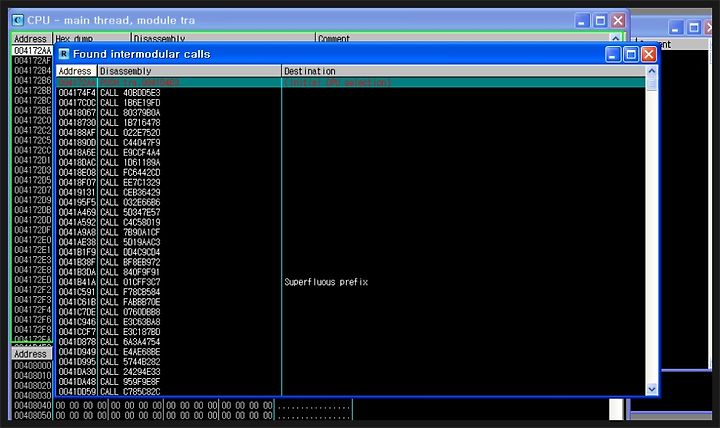Close the CPU main thread window
This screenshot has height=428, width=720.
click(618, 21)
